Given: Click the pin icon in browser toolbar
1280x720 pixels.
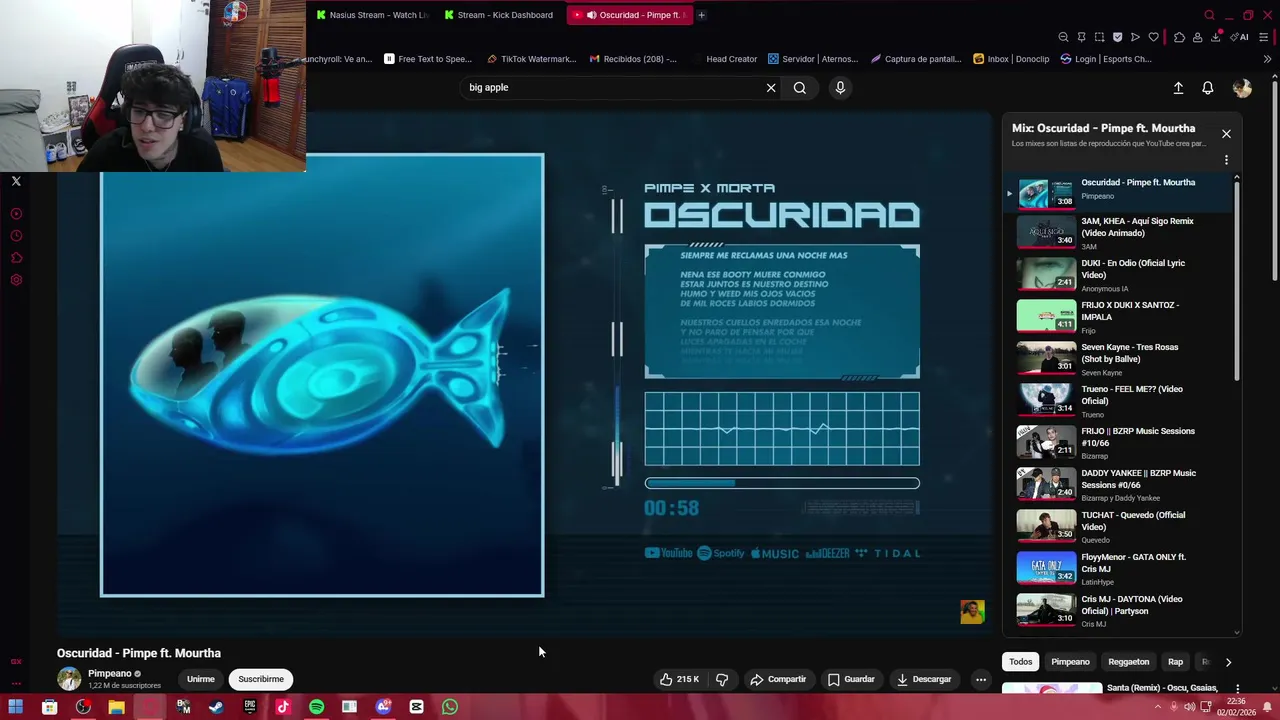Looking at the screenshot, I should tap(1081, 37).
